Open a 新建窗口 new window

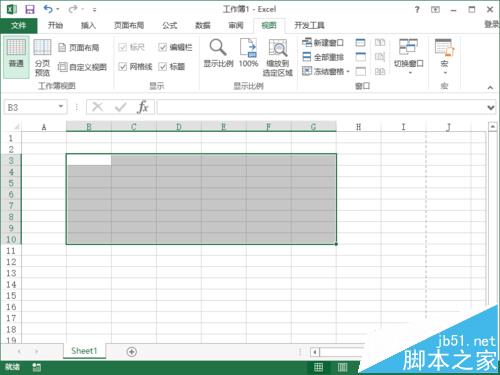[x=323, y=43]
